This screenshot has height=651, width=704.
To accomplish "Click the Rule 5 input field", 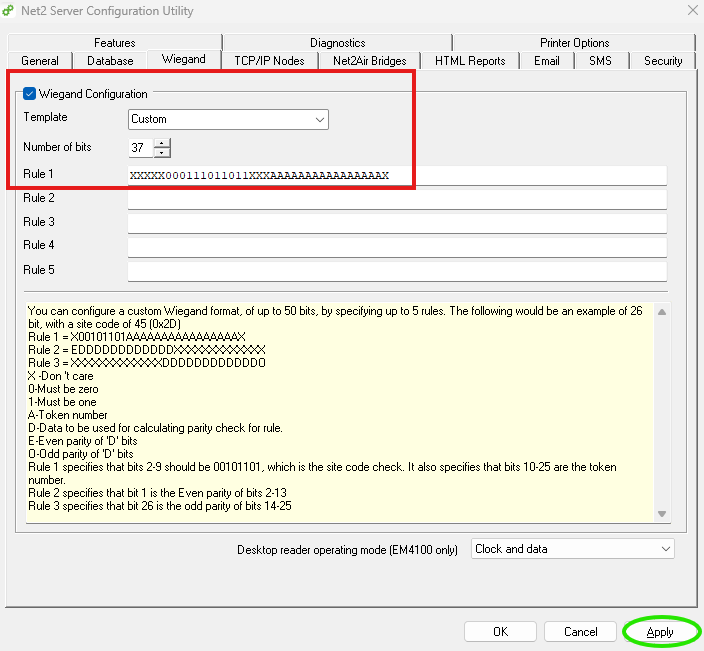I will click(x=397, y=271).
